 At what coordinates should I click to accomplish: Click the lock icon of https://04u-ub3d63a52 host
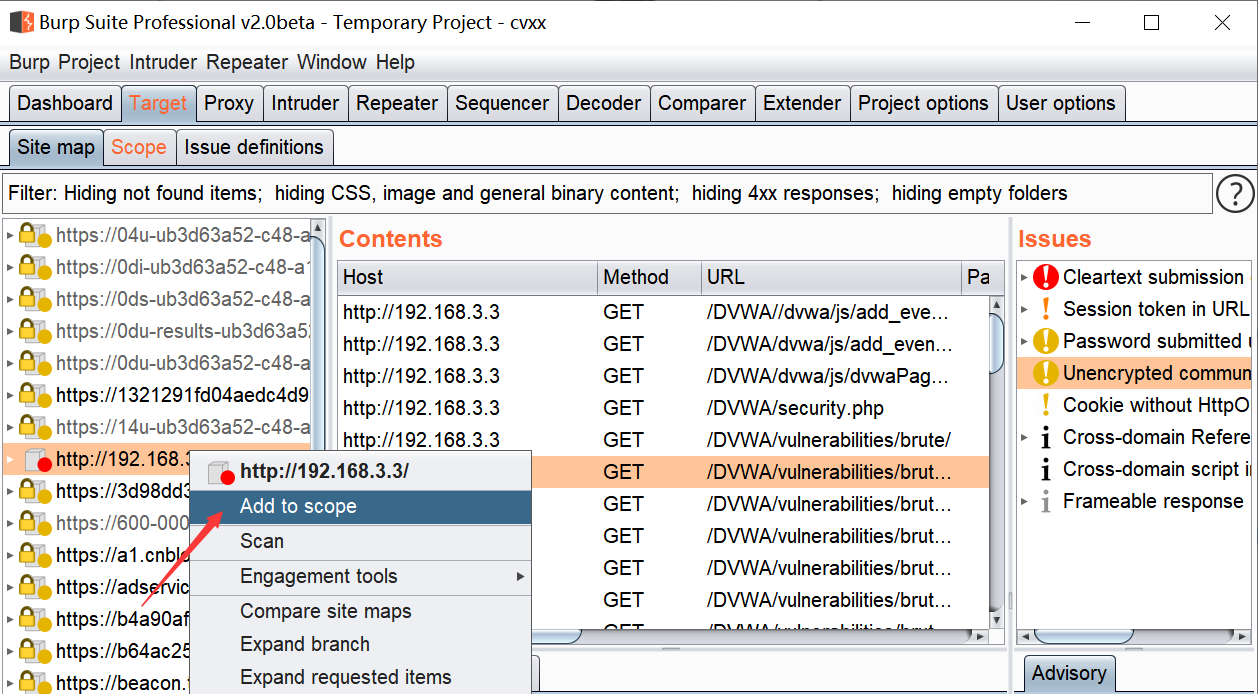coord(35,236)
